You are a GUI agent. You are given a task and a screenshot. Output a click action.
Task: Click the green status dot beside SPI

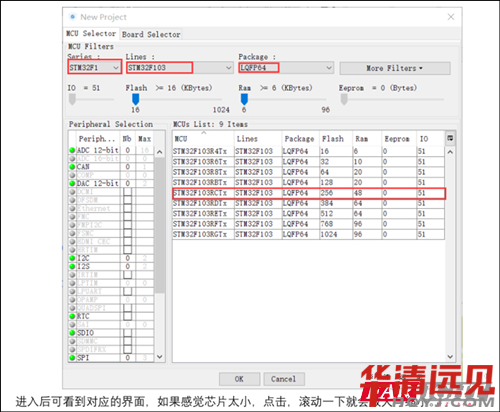72,358
